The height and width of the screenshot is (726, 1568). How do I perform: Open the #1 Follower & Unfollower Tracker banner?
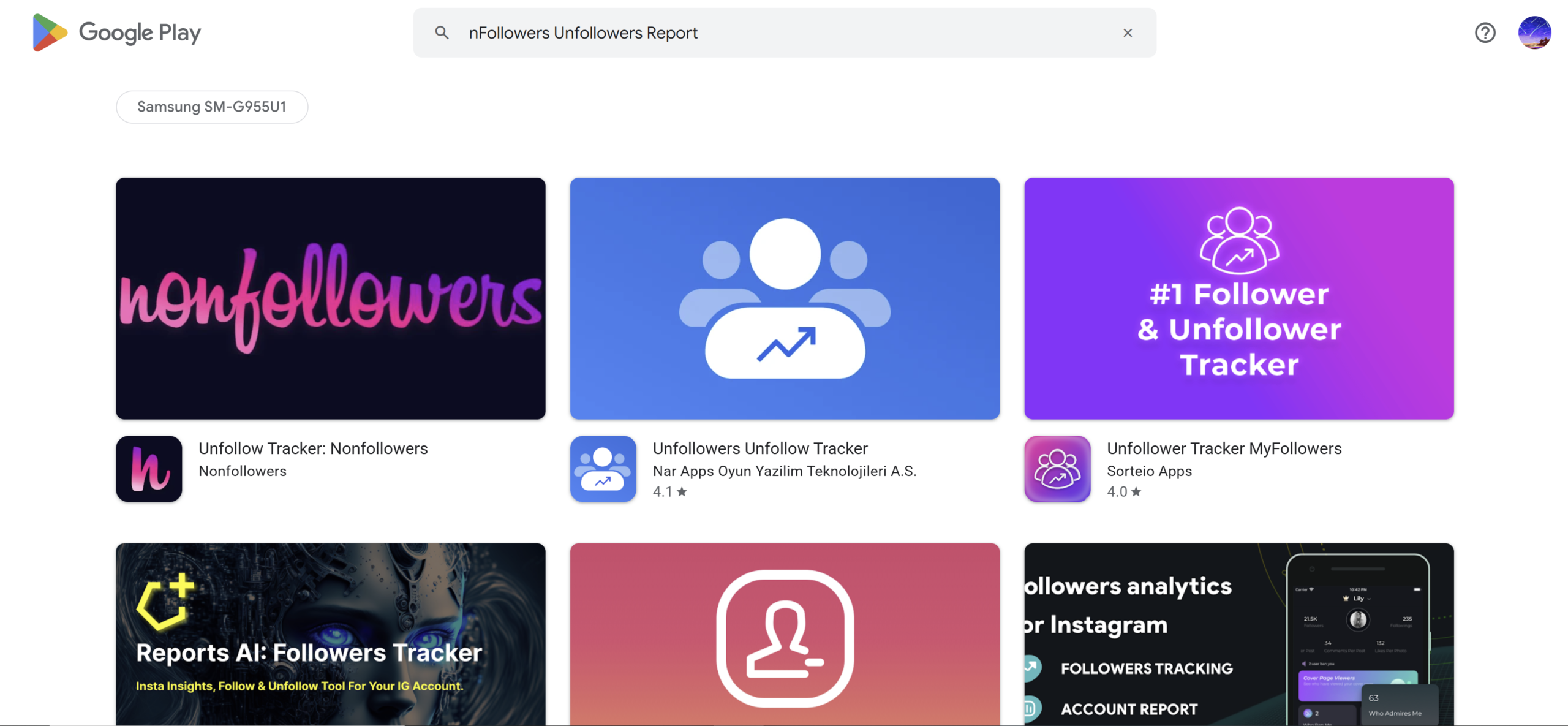(1238, 298)
